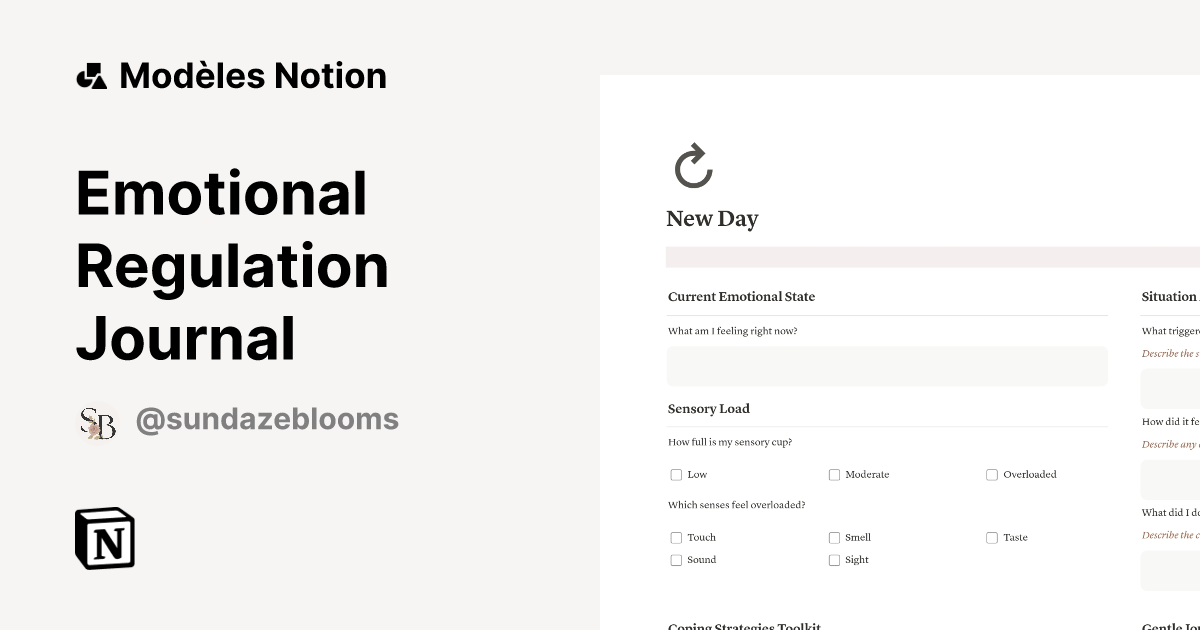Open the @sundazeblooms creator profile link
The image size is (1200, 630).
(266, 419)
